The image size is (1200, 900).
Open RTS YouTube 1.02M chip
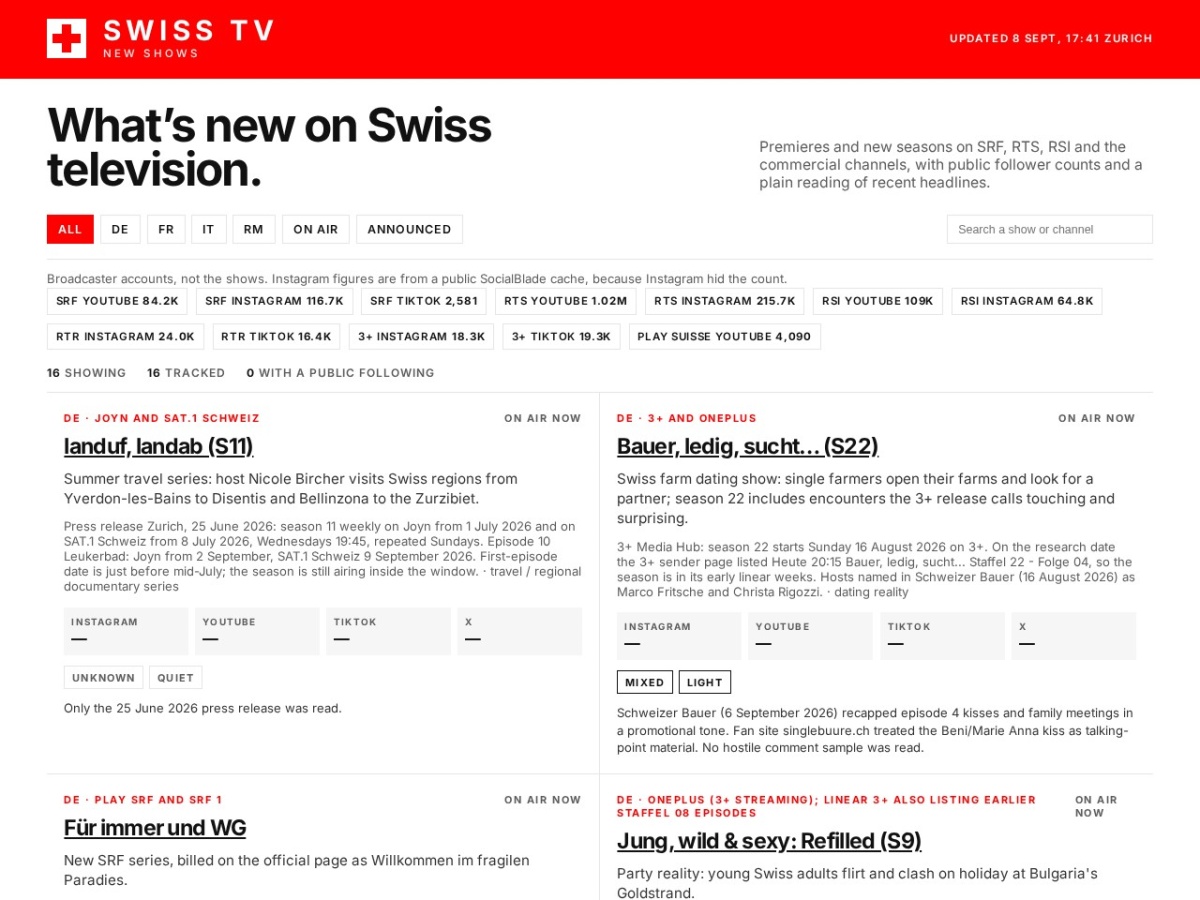[x=565, y=301]
